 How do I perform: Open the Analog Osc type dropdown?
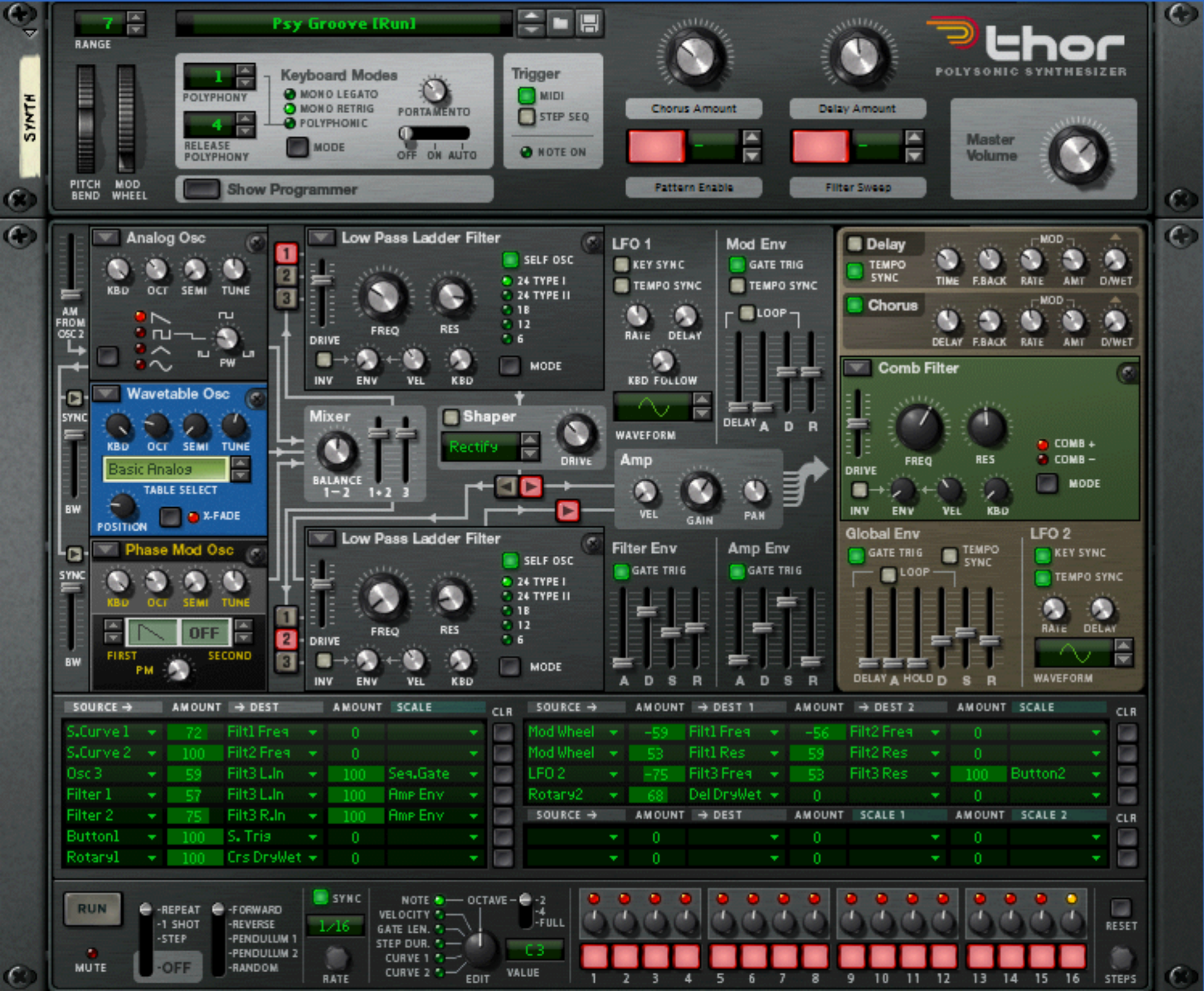click(106, 238)
